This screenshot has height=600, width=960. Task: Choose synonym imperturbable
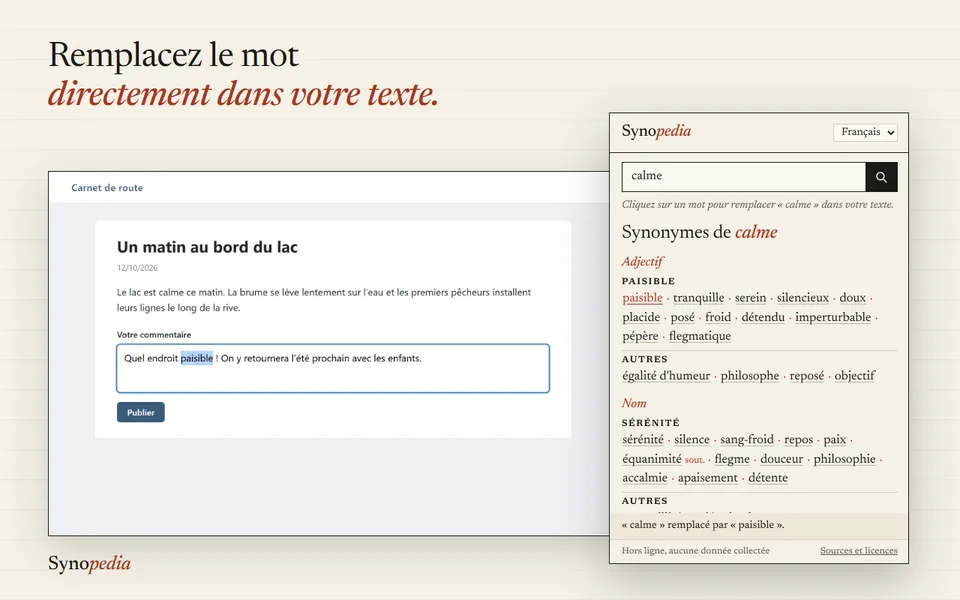(833, 317)
